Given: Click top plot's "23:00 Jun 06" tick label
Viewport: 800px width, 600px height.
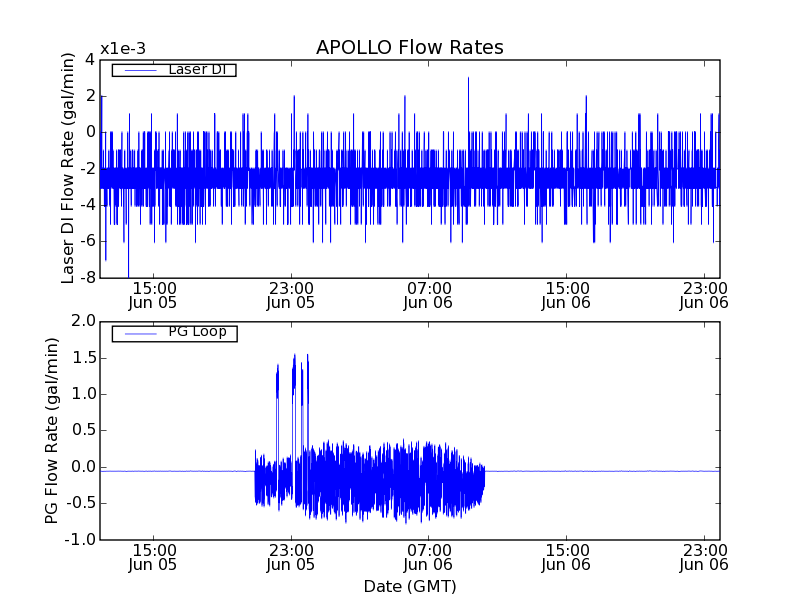Looking at the screenshot, I should point(704,294).
